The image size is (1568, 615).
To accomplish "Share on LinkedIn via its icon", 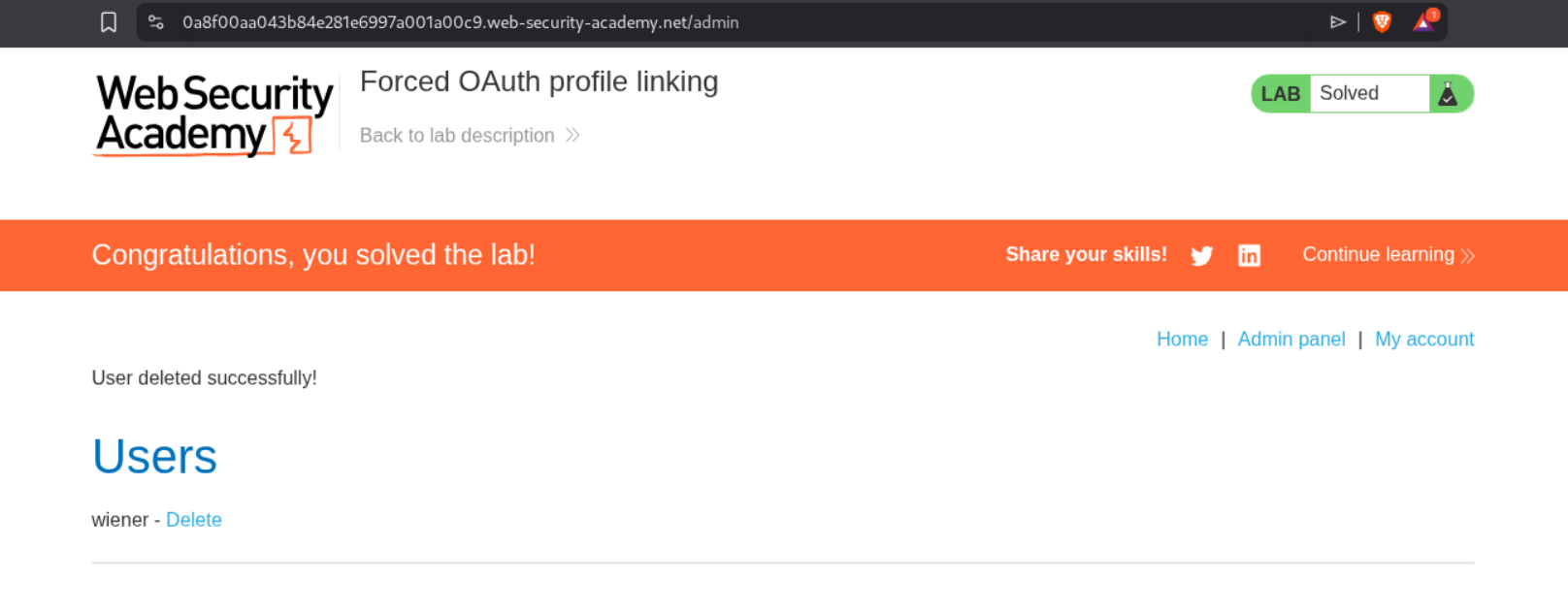I will tap(1249, 255).
